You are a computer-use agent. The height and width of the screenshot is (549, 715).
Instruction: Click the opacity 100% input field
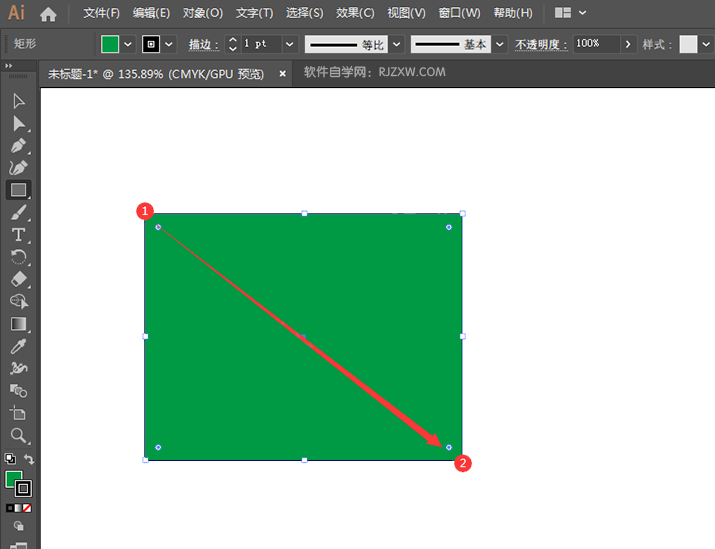(596, 45)
